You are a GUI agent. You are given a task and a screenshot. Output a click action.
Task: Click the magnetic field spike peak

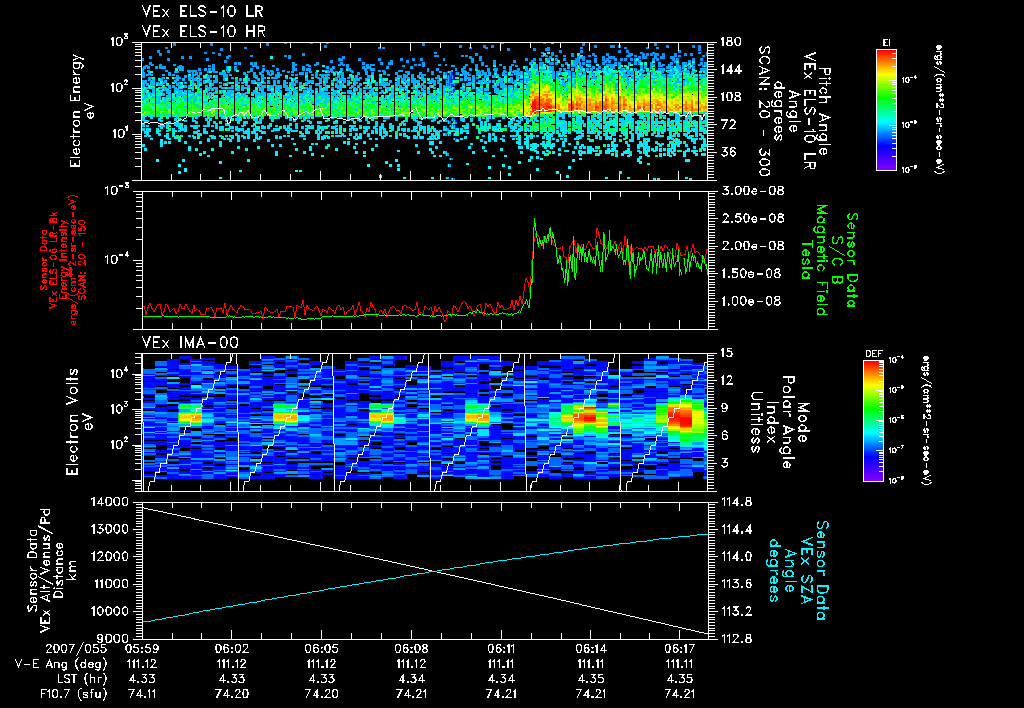coord(534,220)
